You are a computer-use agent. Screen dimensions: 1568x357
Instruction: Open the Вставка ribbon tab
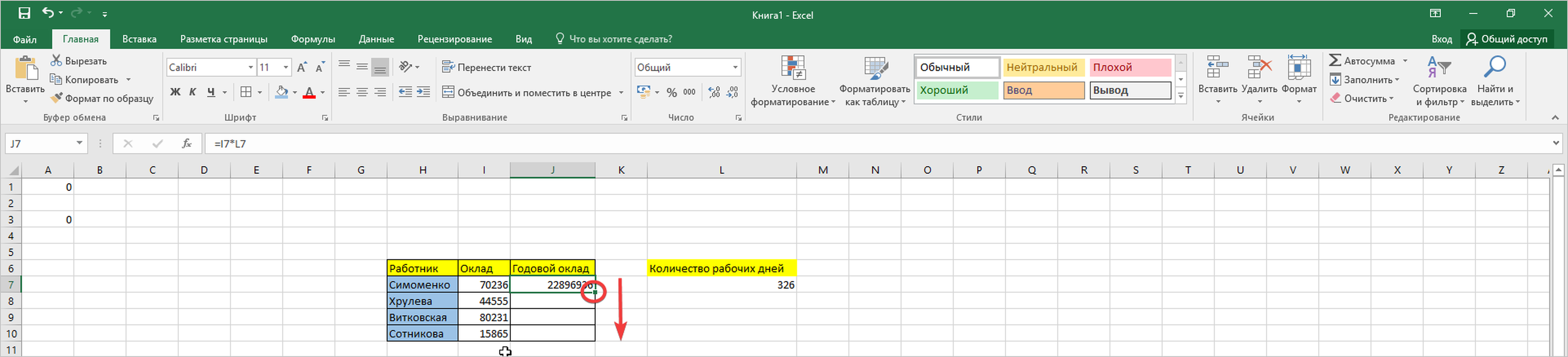pos(139,39)
